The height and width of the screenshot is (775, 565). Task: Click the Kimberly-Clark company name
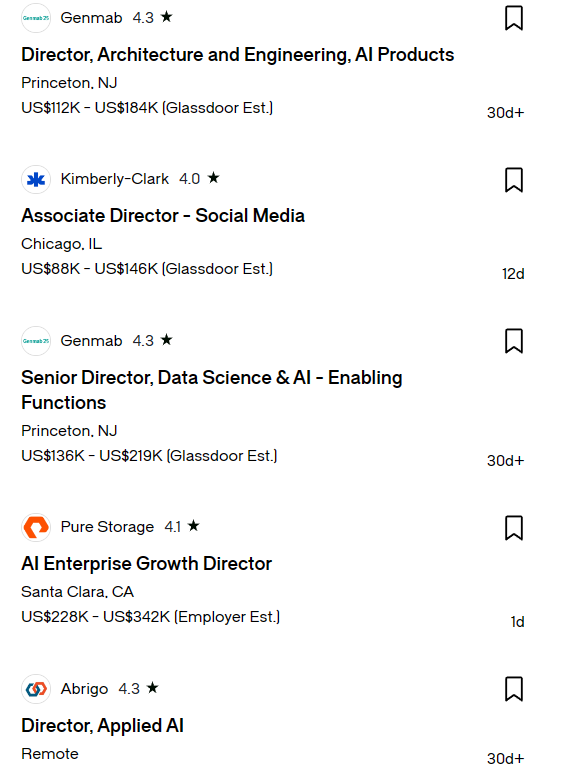click(115, 178)
